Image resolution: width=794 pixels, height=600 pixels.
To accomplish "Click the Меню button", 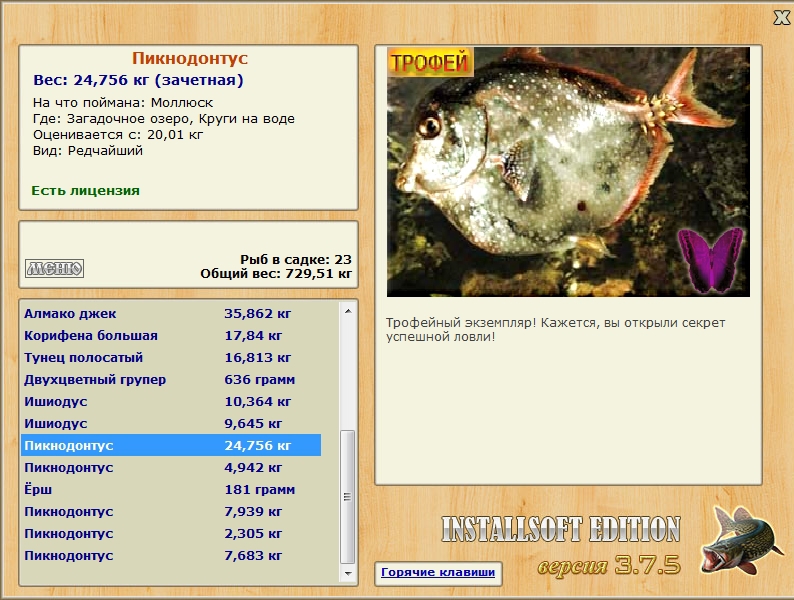I will click(x=54, y=268).
